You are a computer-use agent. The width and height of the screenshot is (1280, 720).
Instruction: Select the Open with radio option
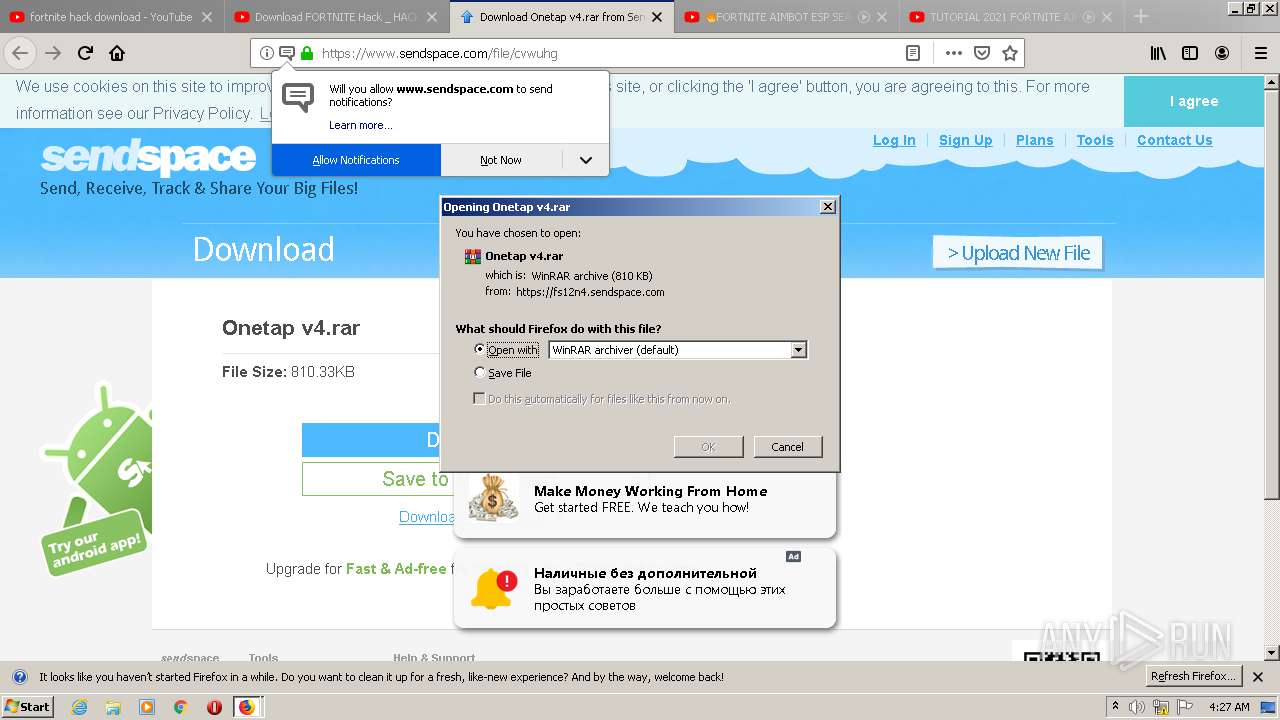[x=480, y=349]
